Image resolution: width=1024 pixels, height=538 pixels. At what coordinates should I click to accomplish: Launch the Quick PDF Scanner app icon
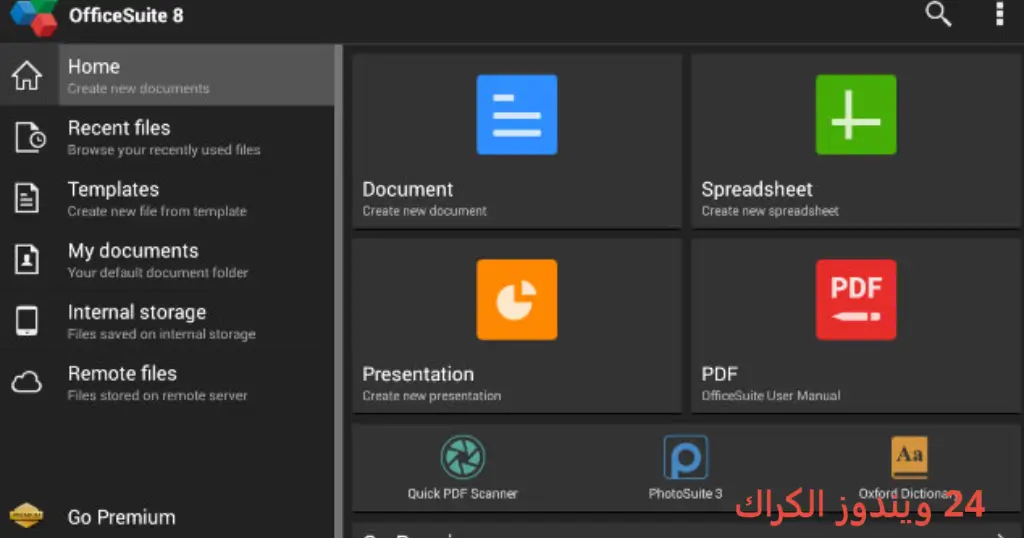(462, 457)
